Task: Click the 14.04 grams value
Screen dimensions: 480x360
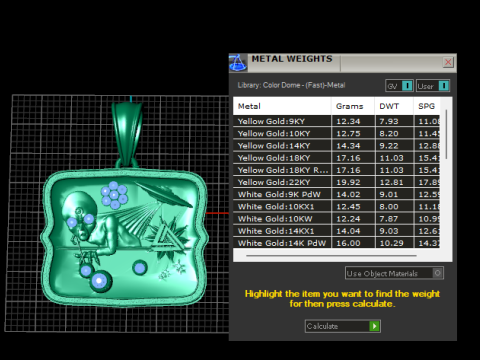Action: click(x=348, y=231)
